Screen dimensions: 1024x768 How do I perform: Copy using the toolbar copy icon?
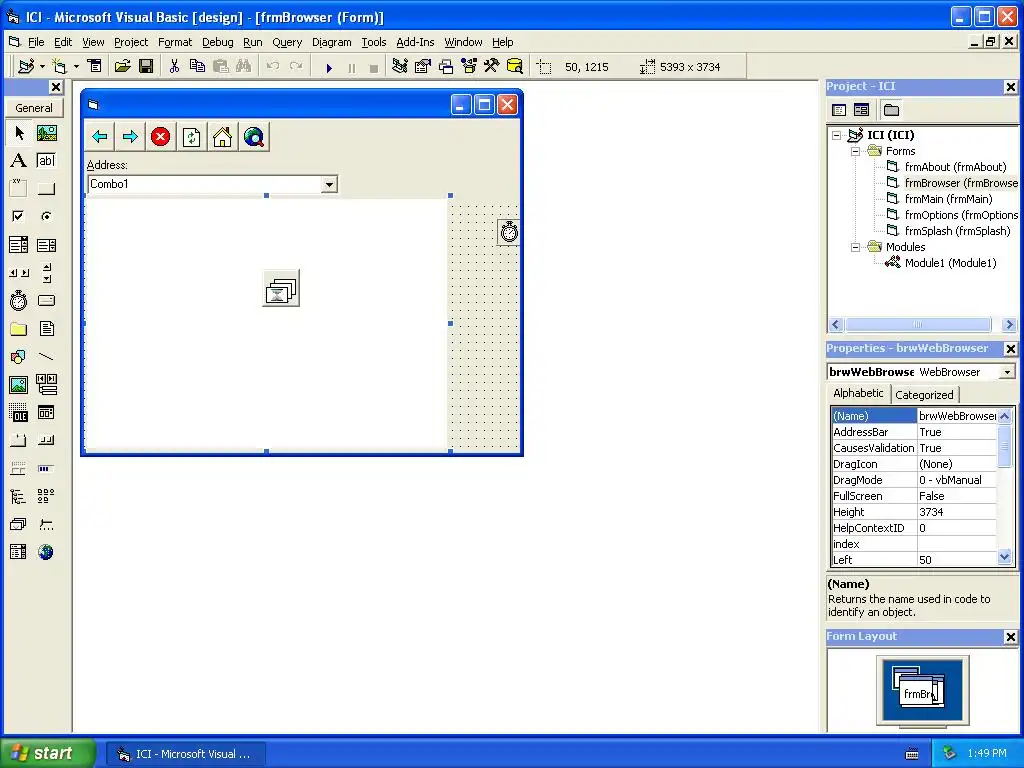[x=197, y=66]
